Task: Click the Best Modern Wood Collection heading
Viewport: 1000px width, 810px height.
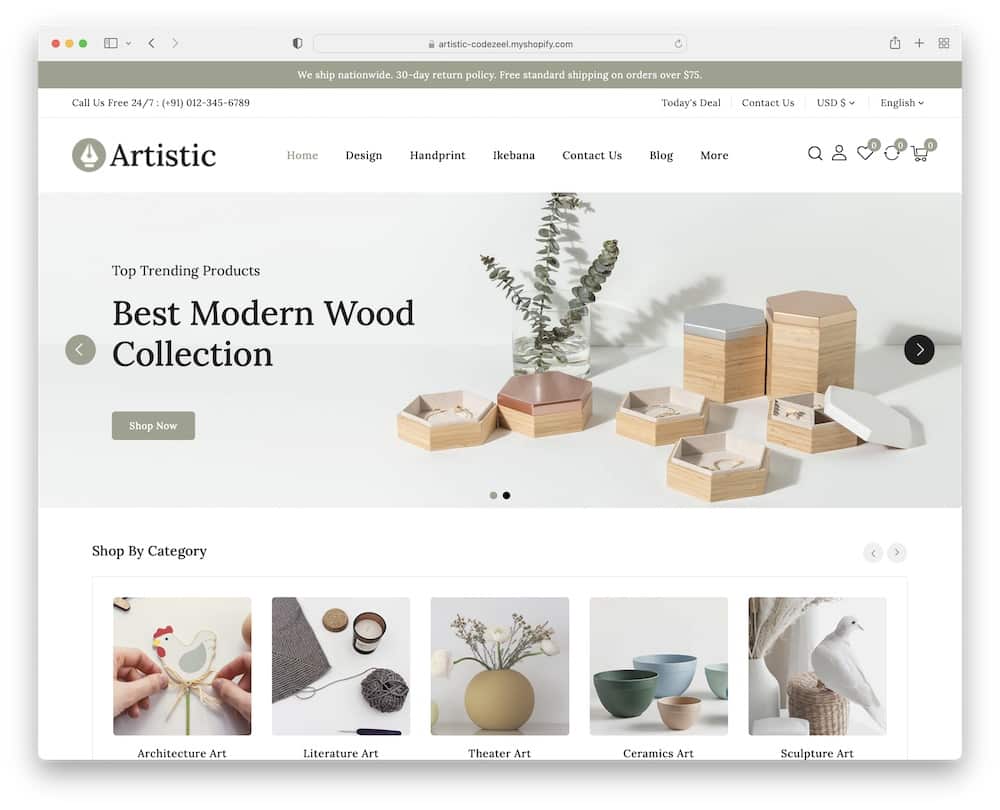Action: 263,334
